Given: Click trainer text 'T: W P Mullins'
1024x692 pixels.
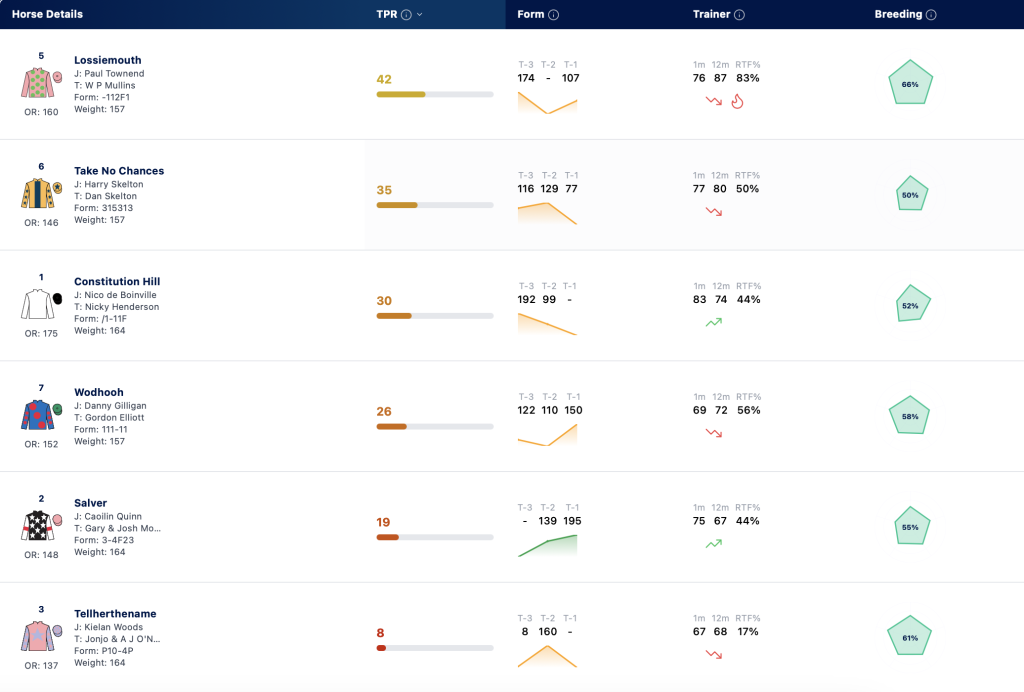Looking at the screenshot, I should point(104,86).
